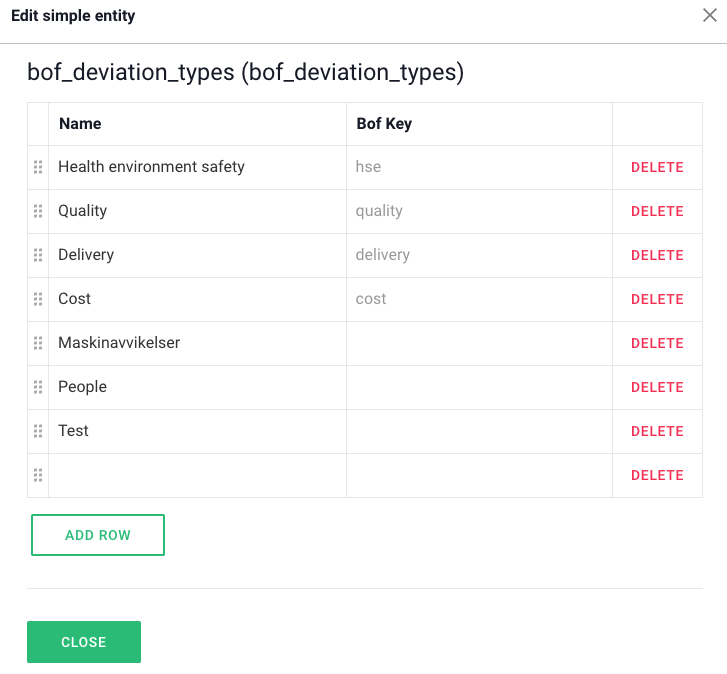Click drag handle of the empty last row
This screenshot has width=727, height=674.
coord(38,475)
